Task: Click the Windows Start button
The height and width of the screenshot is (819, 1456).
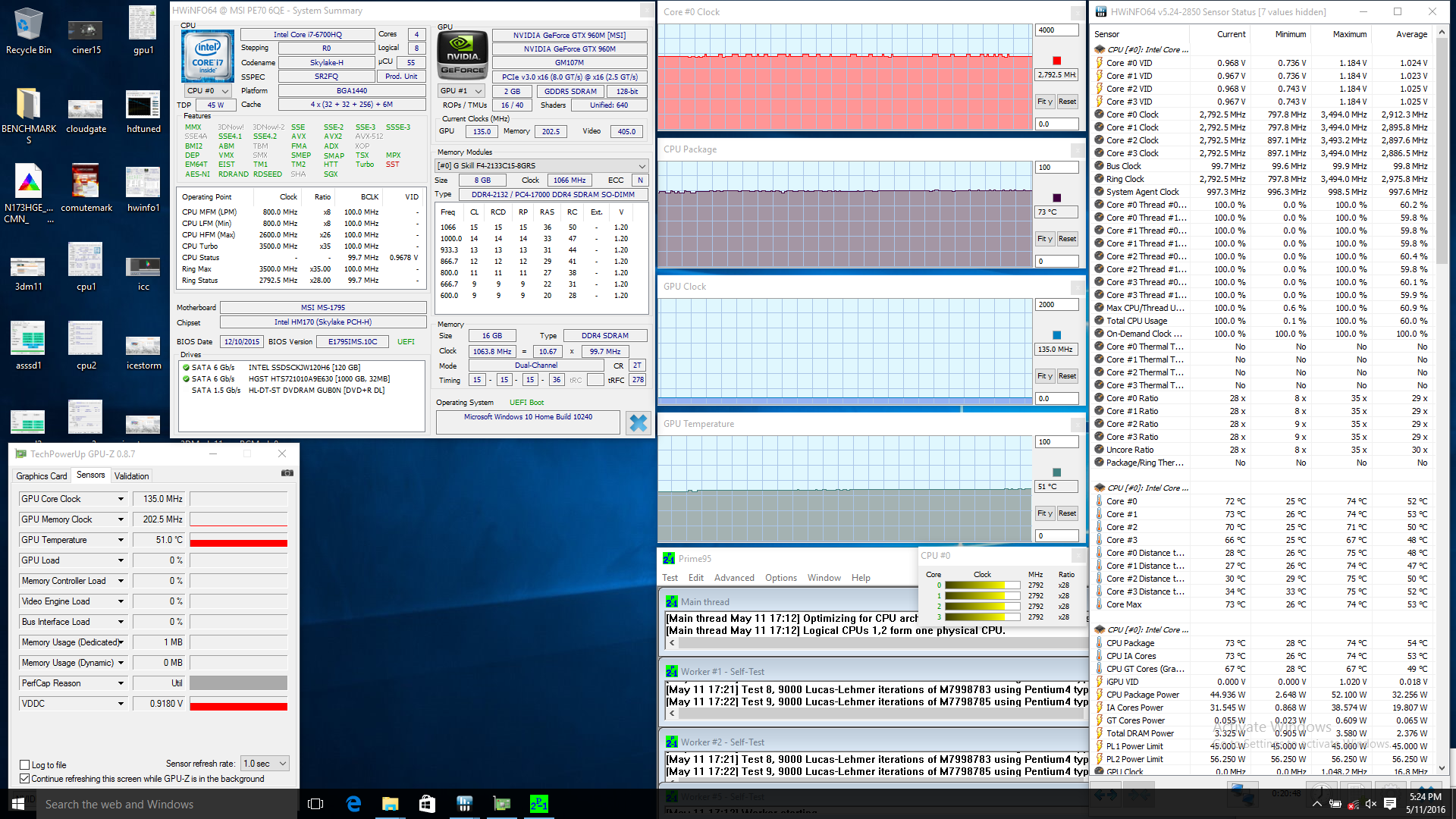Action: pos(18,804)
